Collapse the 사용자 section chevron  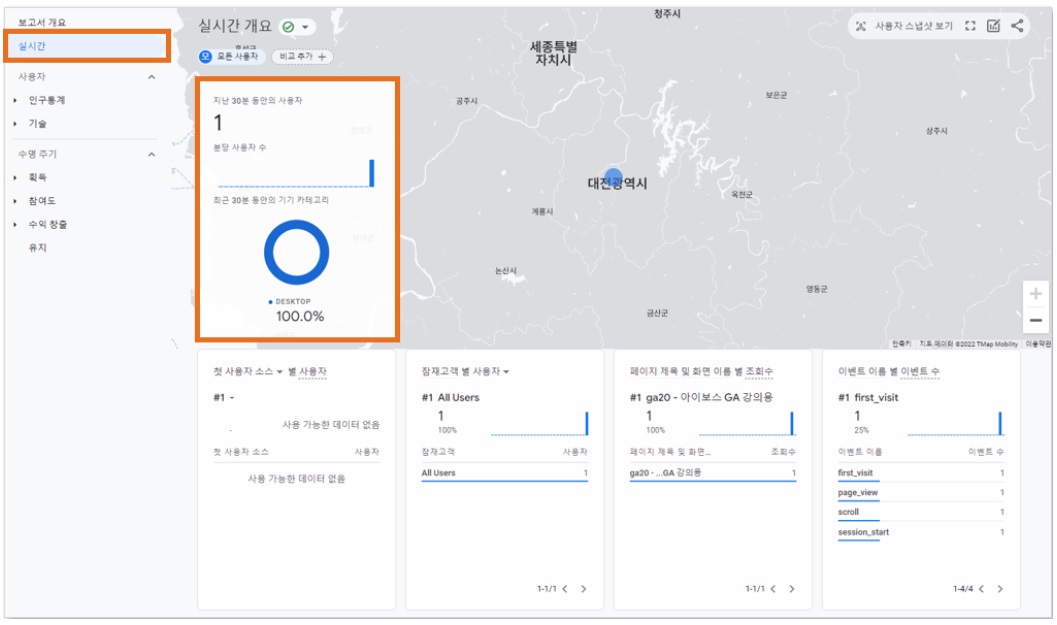pos(152,77)
